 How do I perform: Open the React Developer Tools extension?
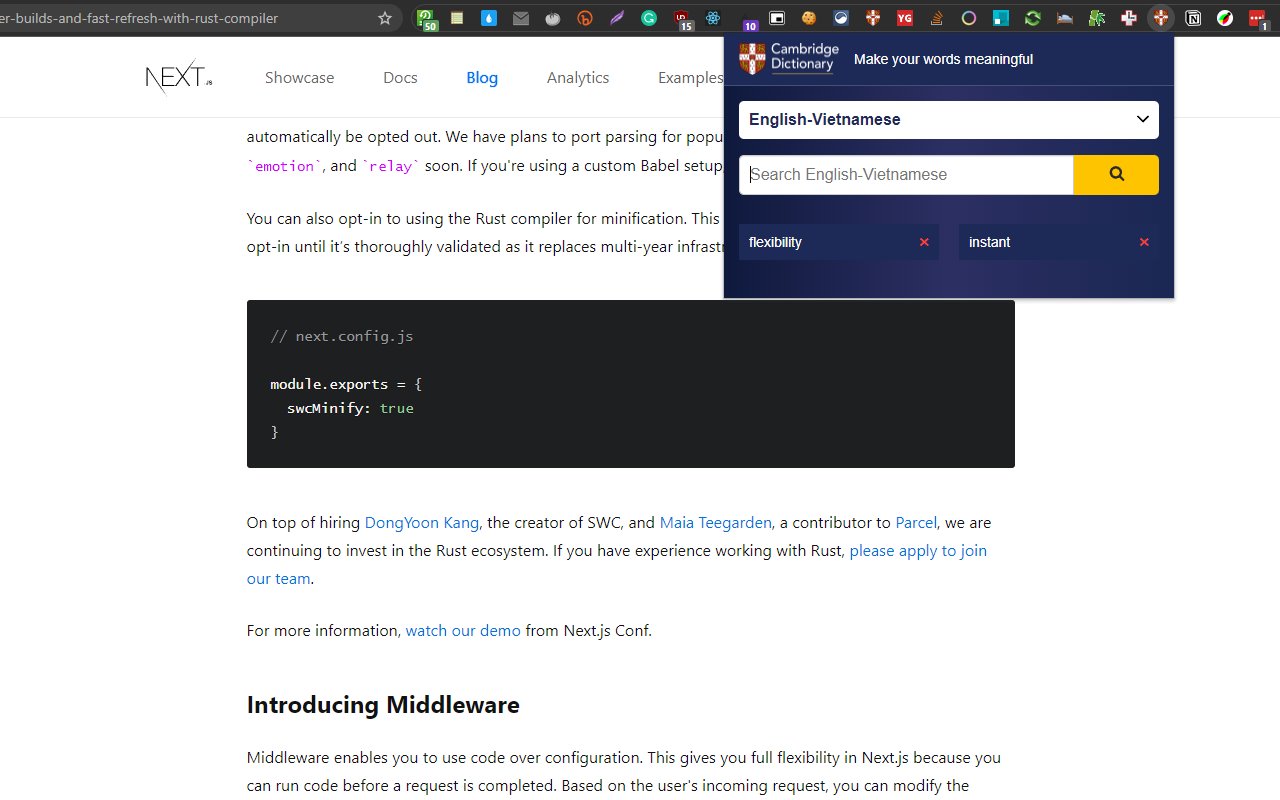(x=713, y=18)
